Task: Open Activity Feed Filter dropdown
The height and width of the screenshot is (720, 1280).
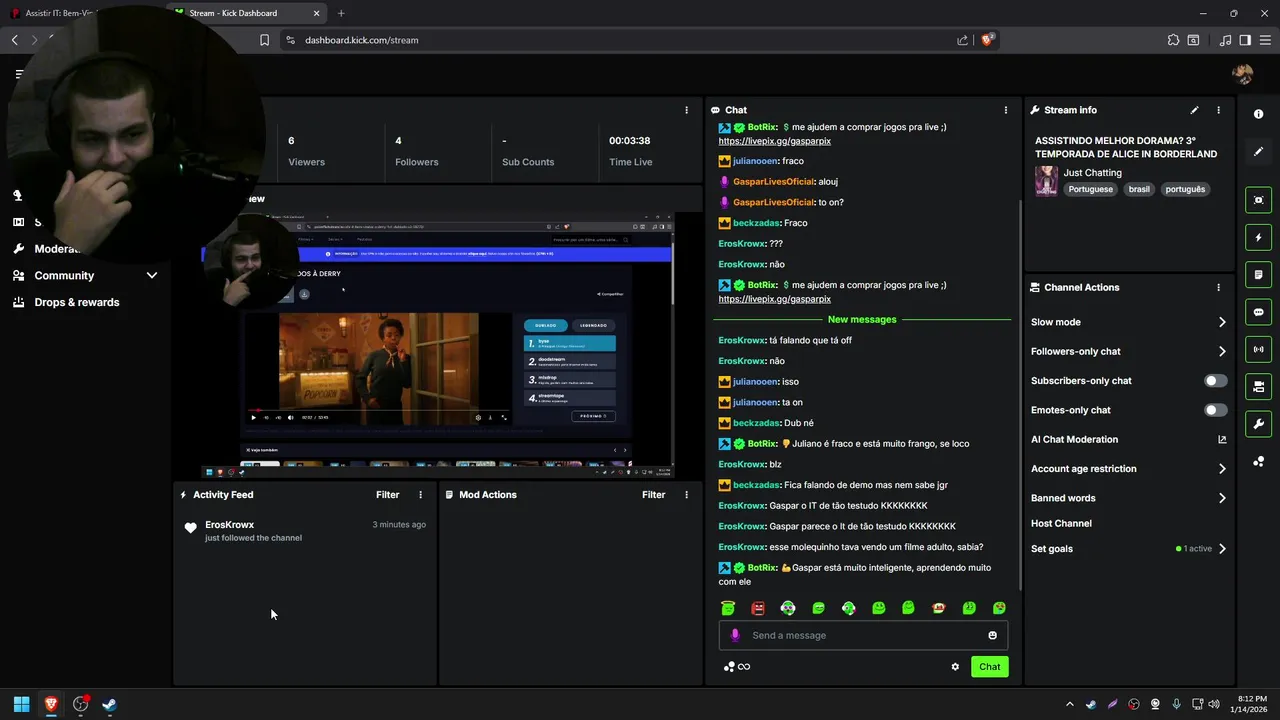Action: [387, 495]
